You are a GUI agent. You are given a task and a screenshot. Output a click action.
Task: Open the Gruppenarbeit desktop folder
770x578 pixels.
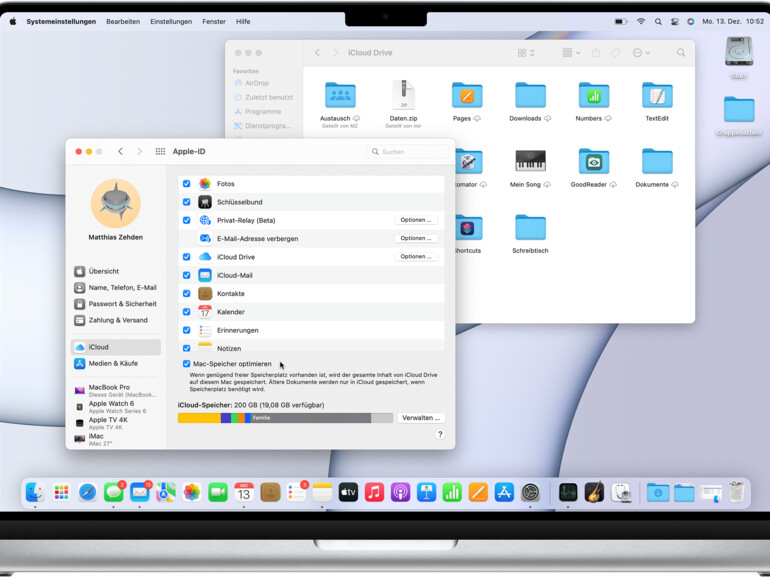coord(739,110)
